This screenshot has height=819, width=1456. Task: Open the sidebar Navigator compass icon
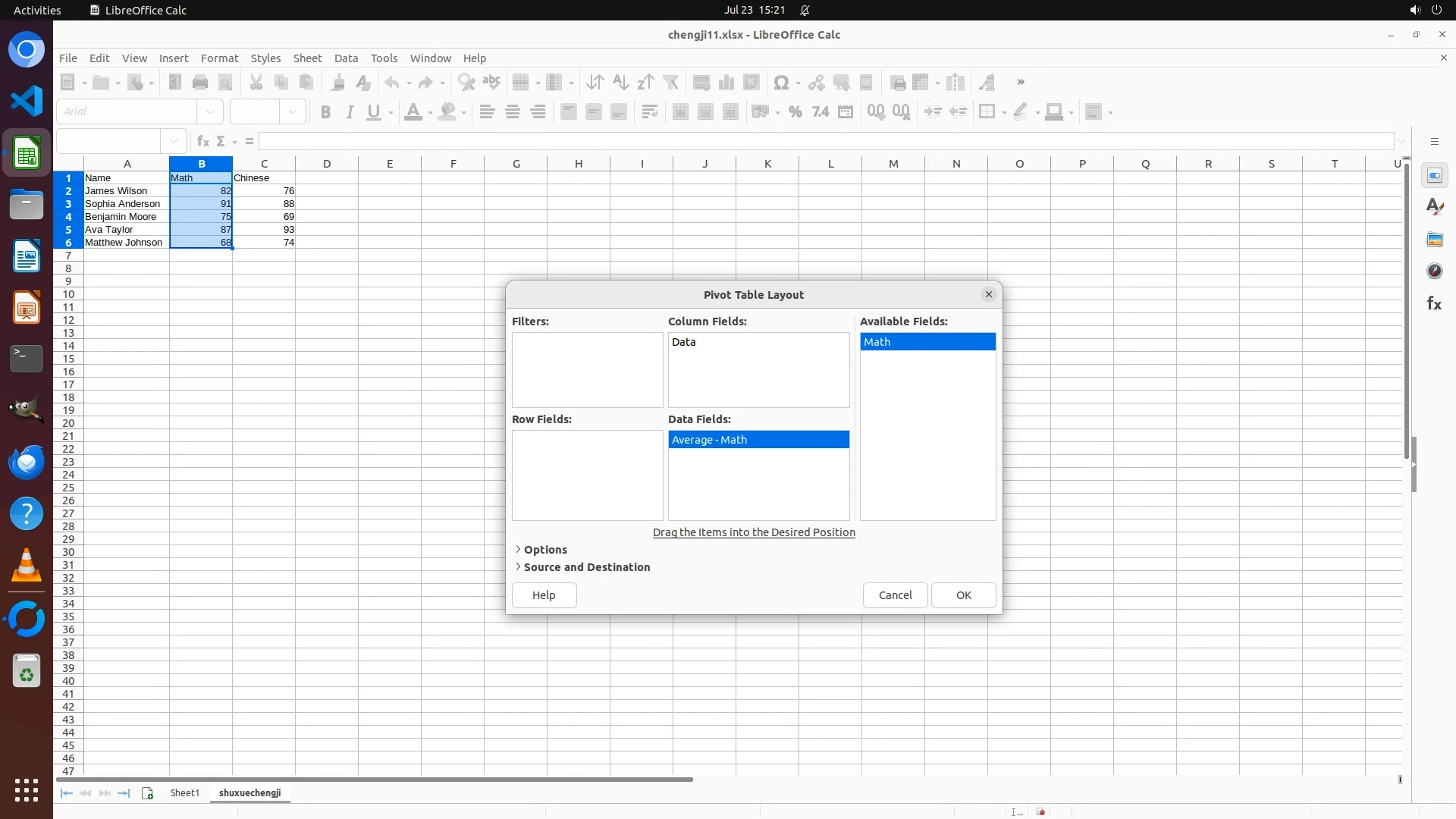[x=1434, y=271]
